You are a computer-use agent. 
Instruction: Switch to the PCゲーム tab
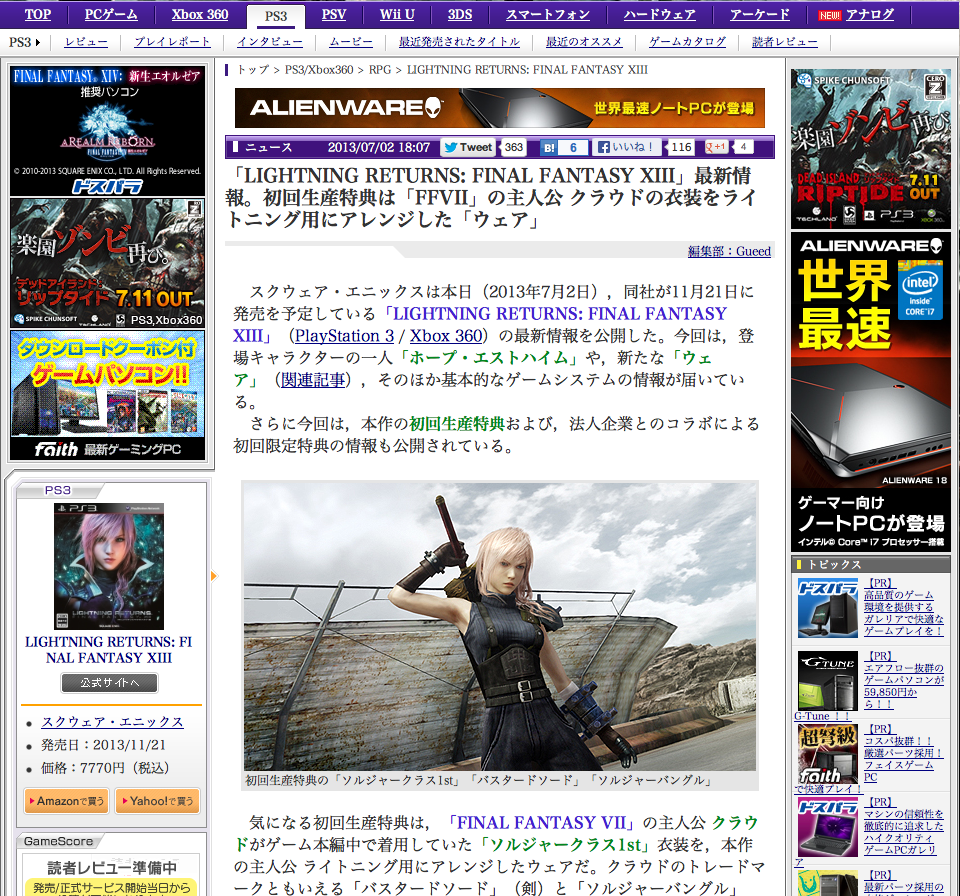[x=111, y=14]
